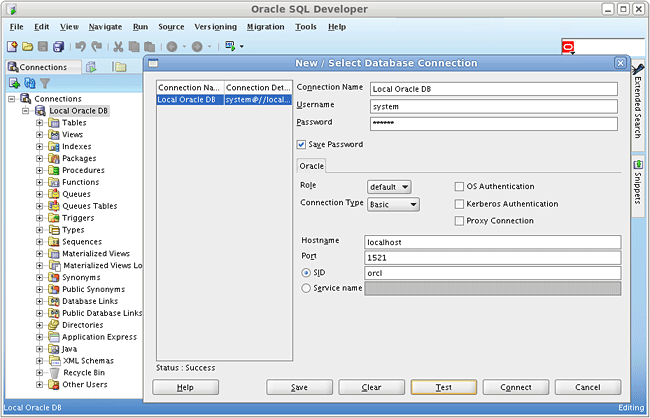Image resolution: width=650 pixels, height=418 pixels.
Task: Uncheck the Save Password checkbox
Action: (x=301, y=145)
